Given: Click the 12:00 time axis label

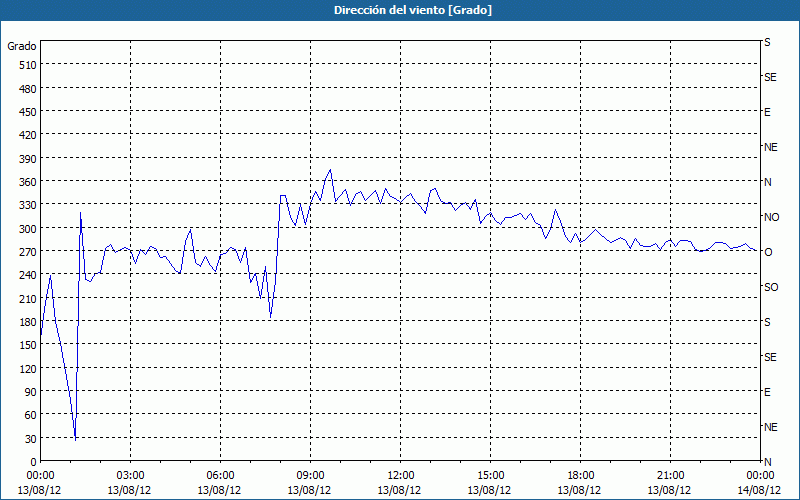Looking at the screenshot, I should 401,476.
